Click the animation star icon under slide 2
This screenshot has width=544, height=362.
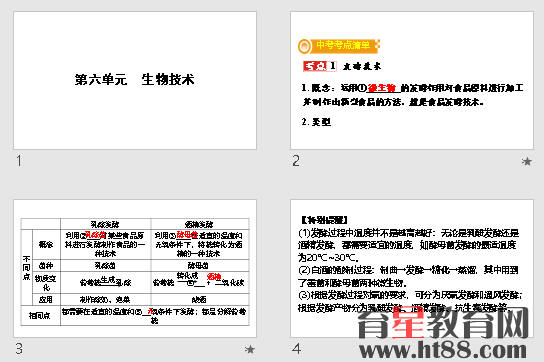tap(527, 161)
